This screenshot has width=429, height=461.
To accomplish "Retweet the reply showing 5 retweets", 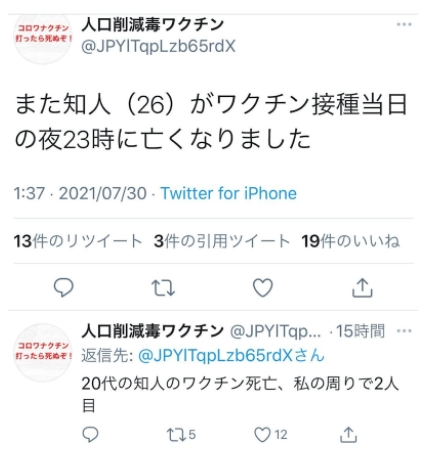I will (x=181, y=435).
